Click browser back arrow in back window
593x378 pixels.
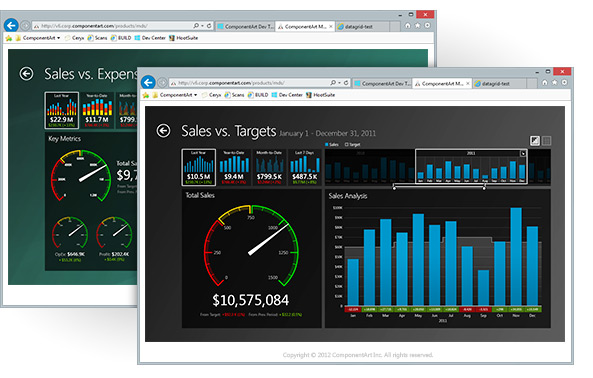(x=11, y=25)
